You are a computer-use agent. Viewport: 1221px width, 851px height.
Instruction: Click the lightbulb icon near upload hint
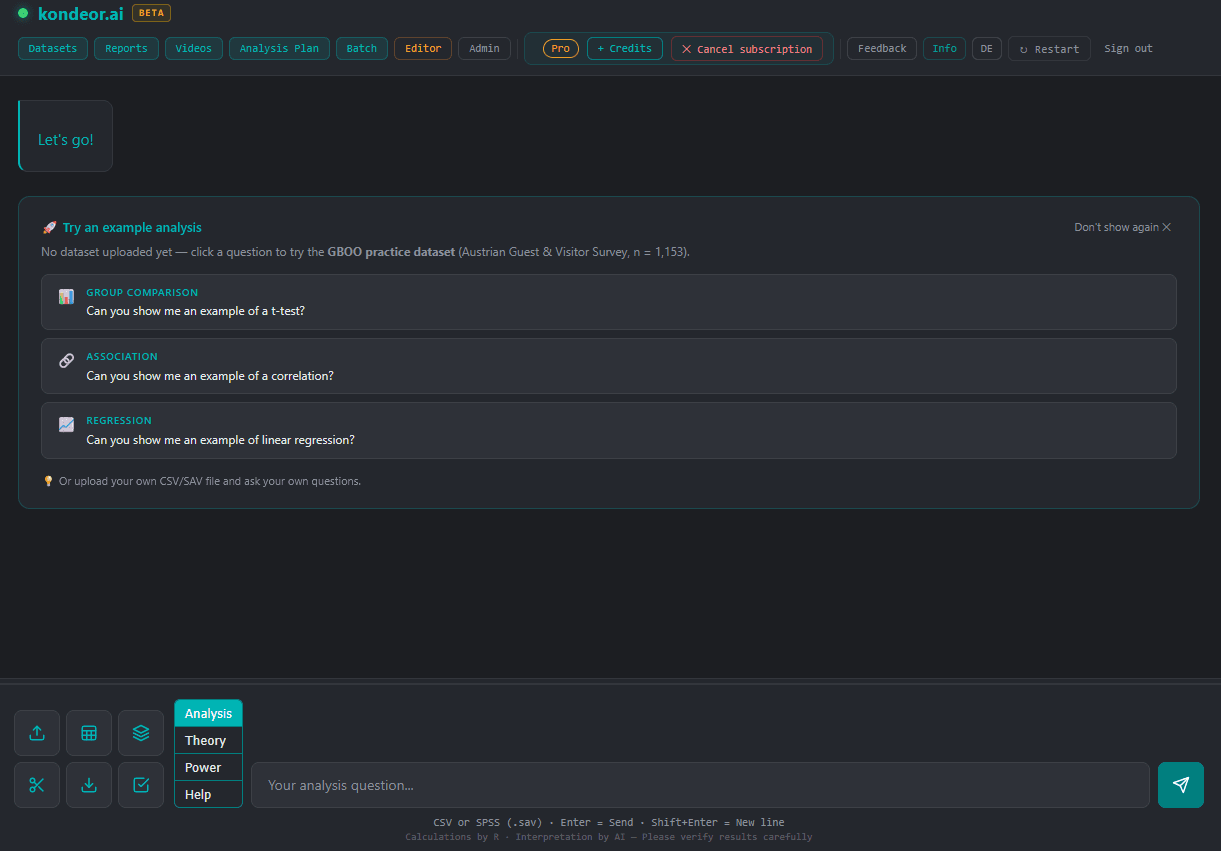coord(48,481)
